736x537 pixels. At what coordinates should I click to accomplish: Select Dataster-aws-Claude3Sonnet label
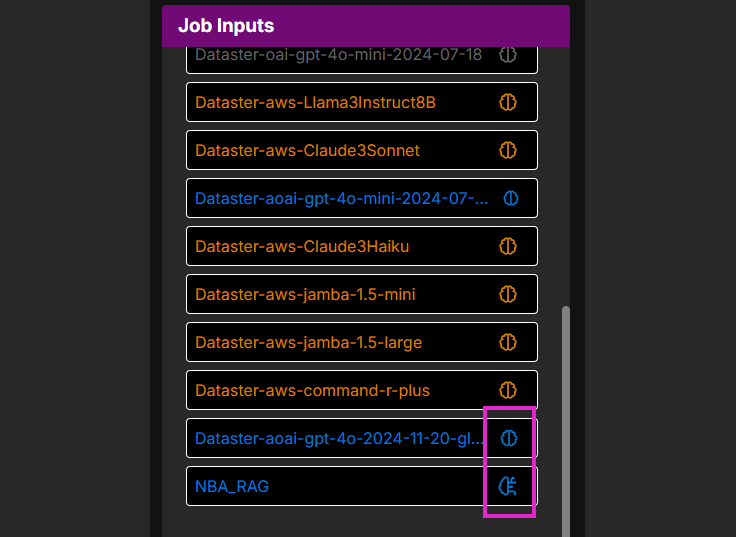point(307,150)
